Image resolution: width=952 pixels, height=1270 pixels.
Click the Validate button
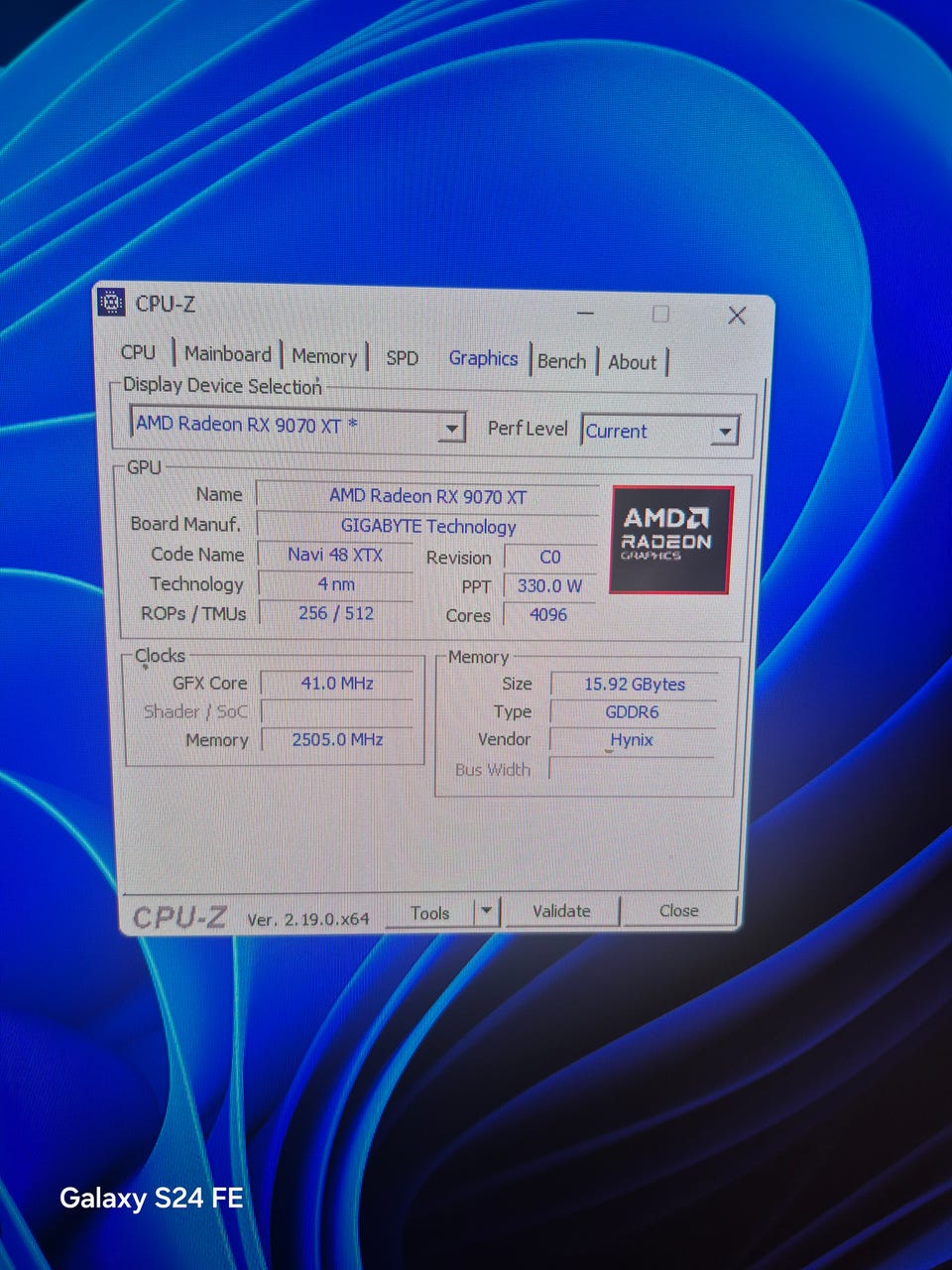click(x=561, y=911)
